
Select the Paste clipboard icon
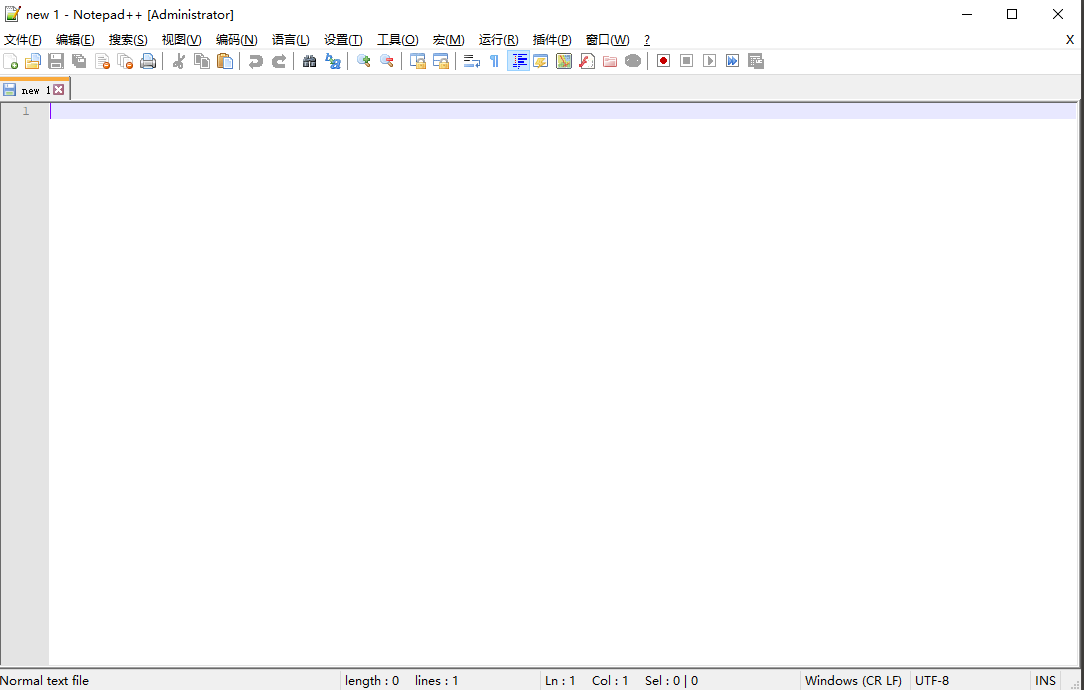(225, 61)
